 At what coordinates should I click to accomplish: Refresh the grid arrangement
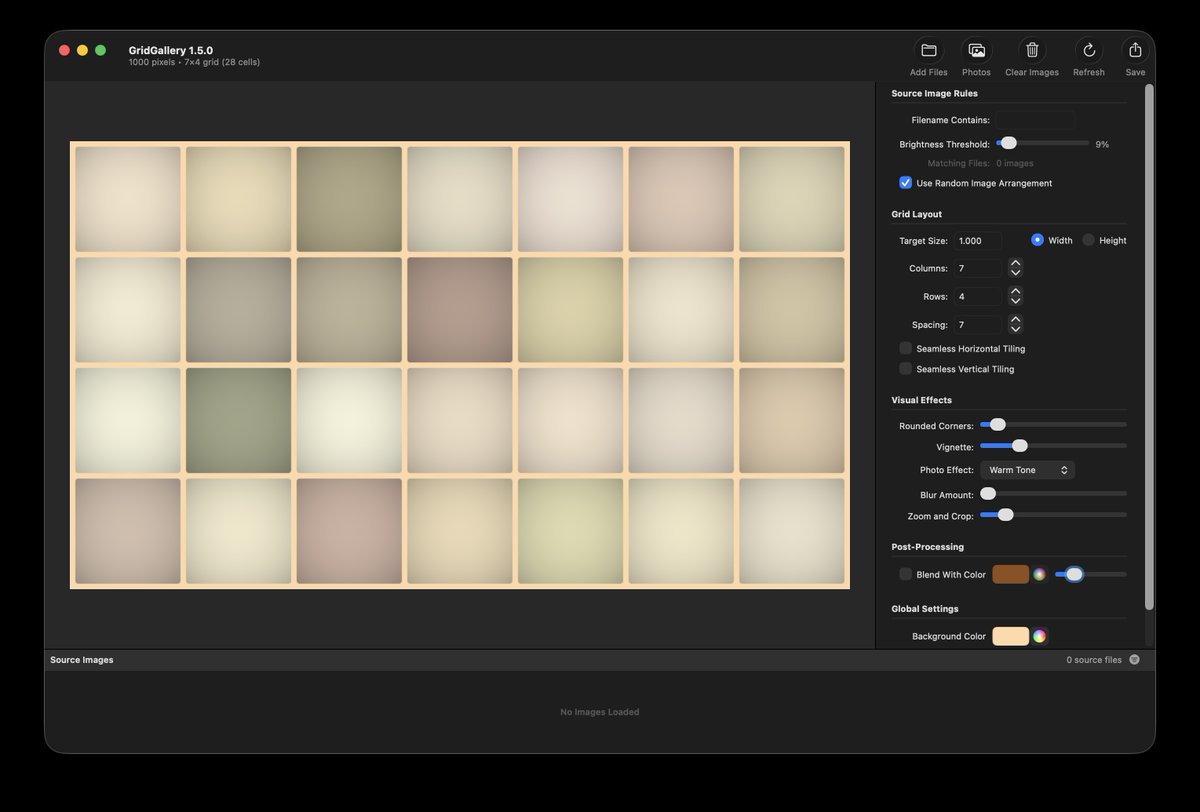pyautogui.click(x=1089, y=50)
